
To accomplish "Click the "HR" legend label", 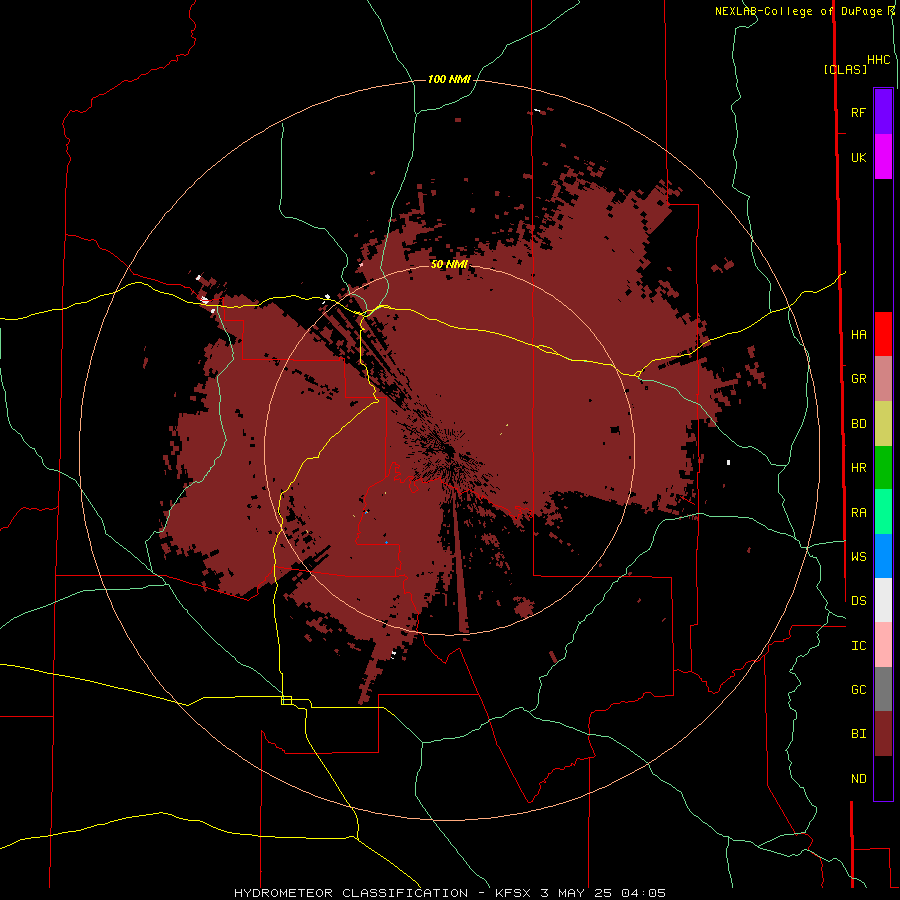I will [x=858, y=468].
